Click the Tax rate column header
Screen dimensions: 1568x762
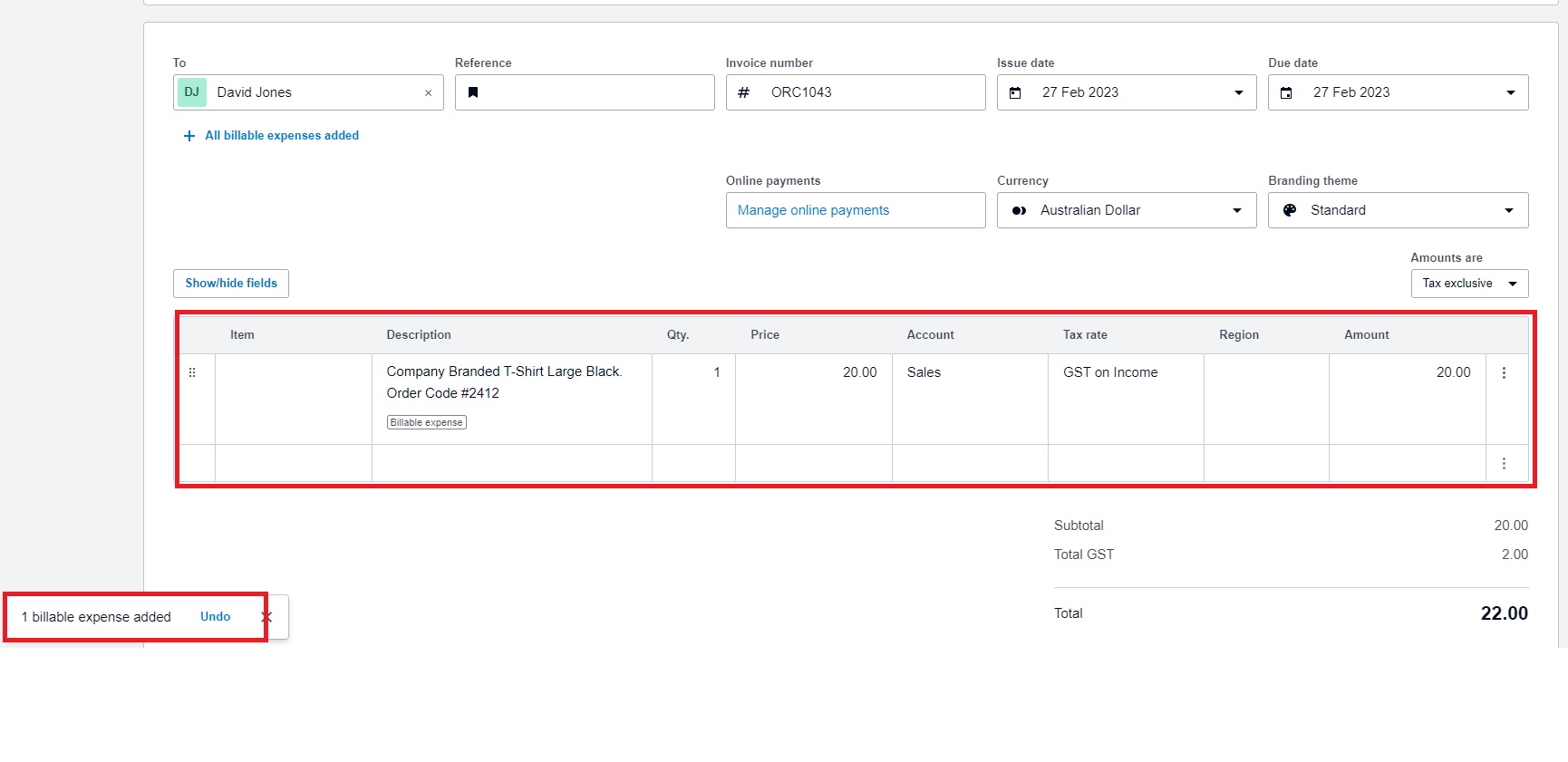(1085, 335)
